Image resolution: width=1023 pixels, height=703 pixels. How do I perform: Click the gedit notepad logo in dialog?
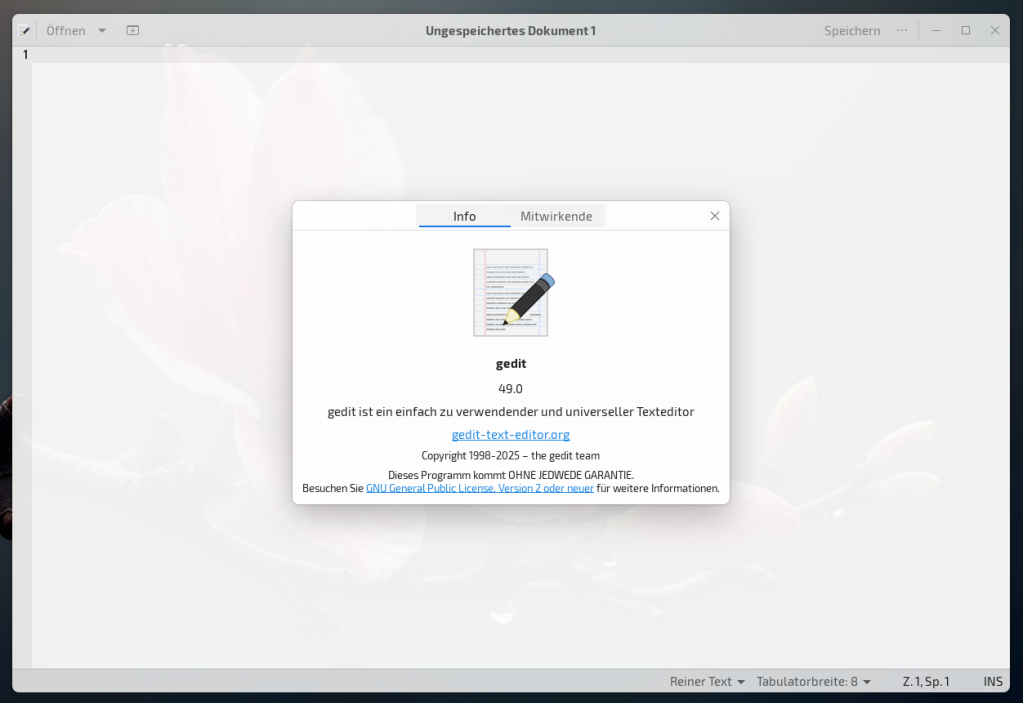tap(511, 292)
